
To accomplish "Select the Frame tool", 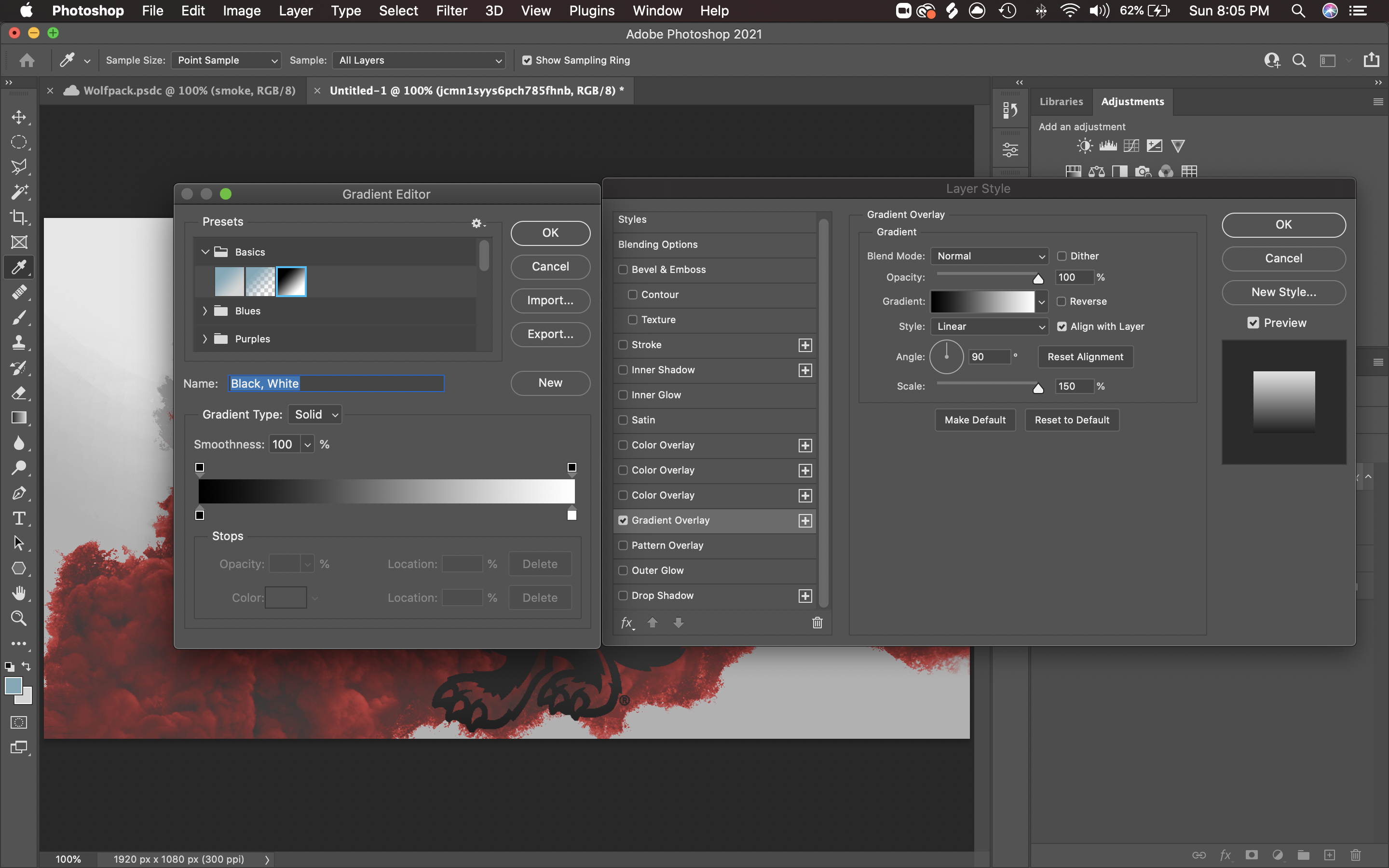I will coord(19,242).
